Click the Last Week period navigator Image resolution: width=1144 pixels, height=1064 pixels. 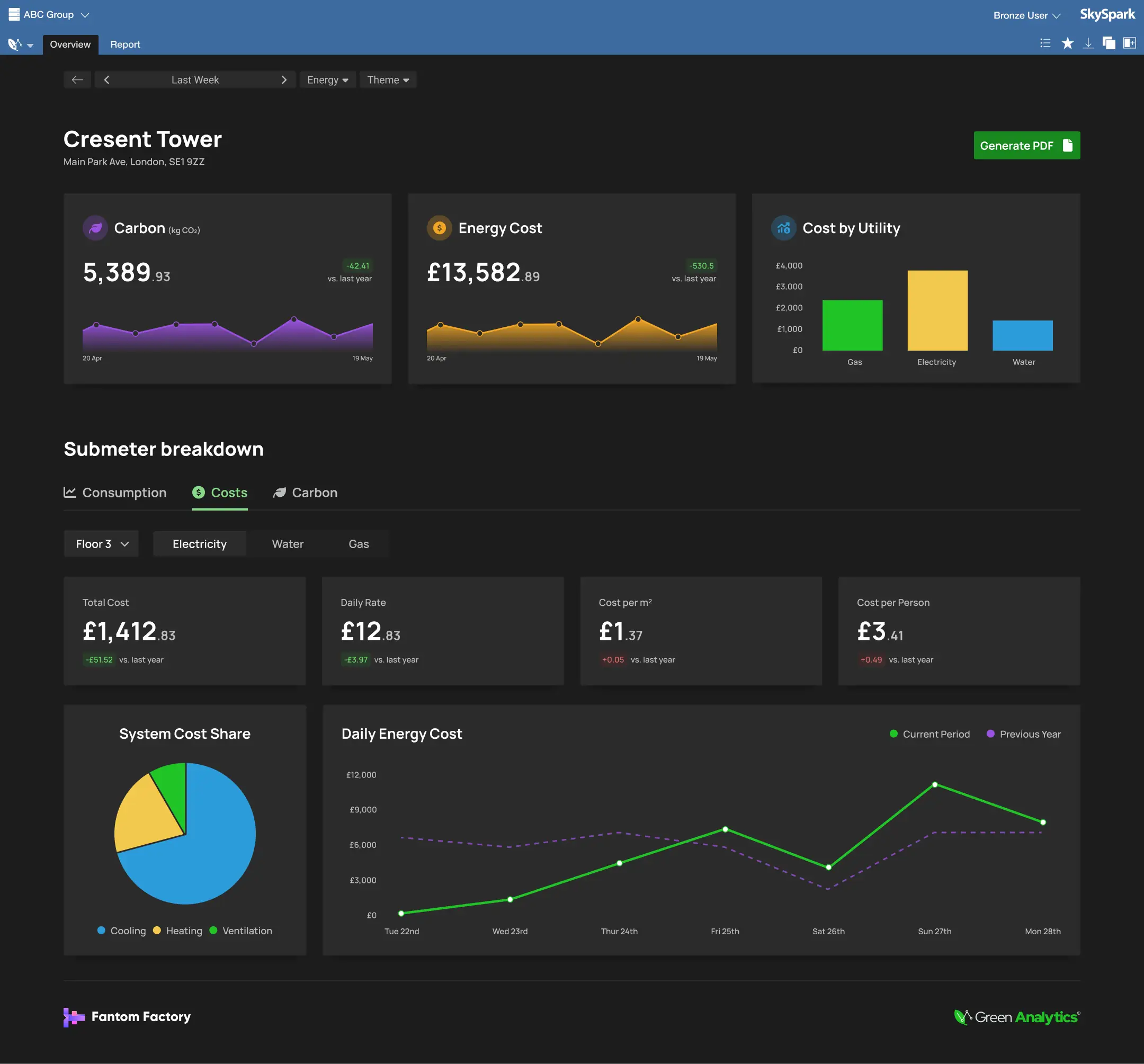195,79
